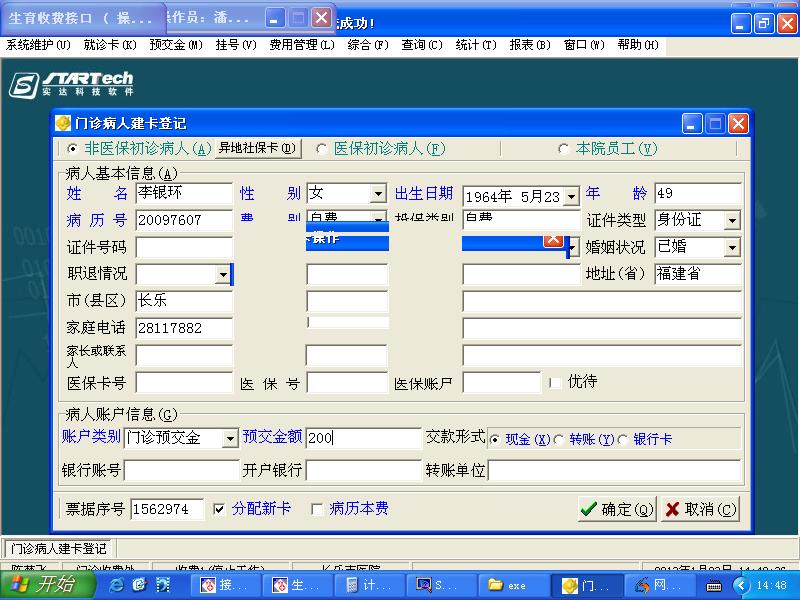Click the keyboard icon in system tray
The width and height of the screenshot is (800, 600).
click(x=713, y=586)
